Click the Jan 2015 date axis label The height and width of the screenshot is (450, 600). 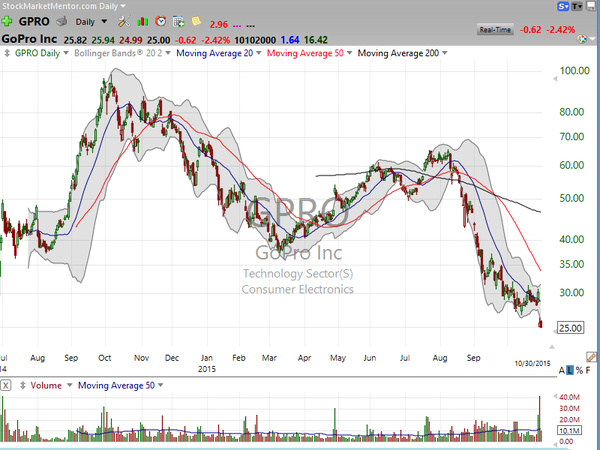click(x=207, y=363)
